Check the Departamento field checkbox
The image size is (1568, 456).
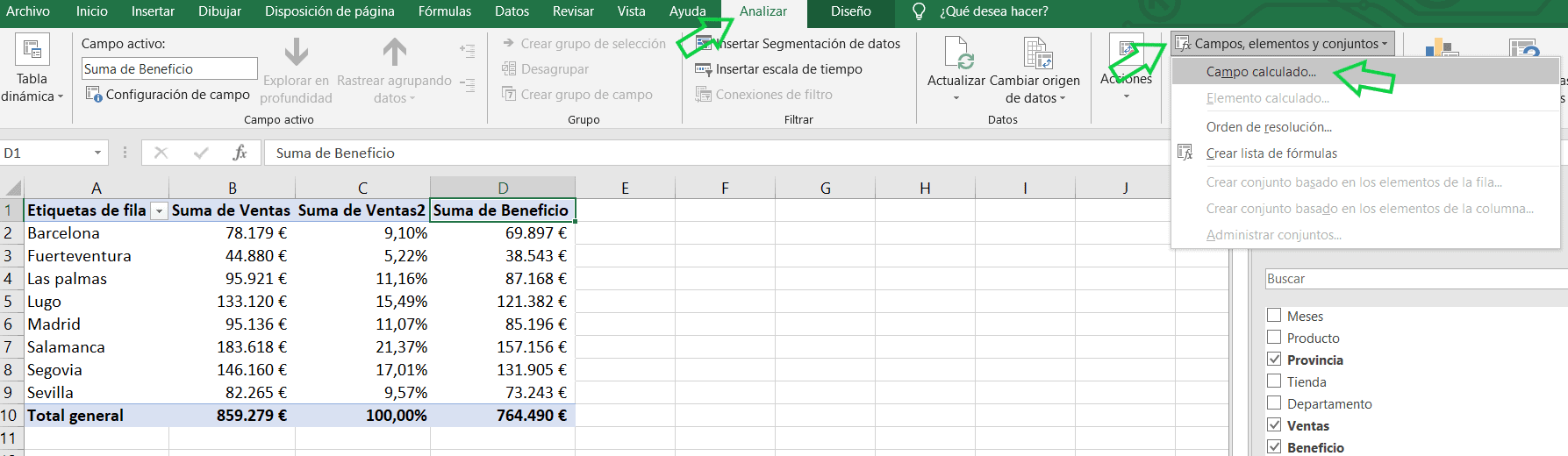pyautogui.click(x=1274, y=403)
